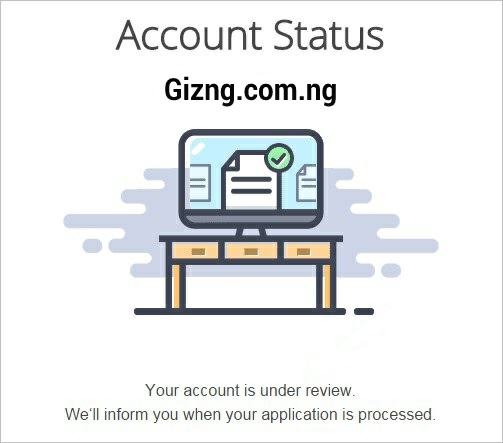Click the middle desk drawer handle
This screenshot has height=443, width=503.
click(x=251, y=251)
